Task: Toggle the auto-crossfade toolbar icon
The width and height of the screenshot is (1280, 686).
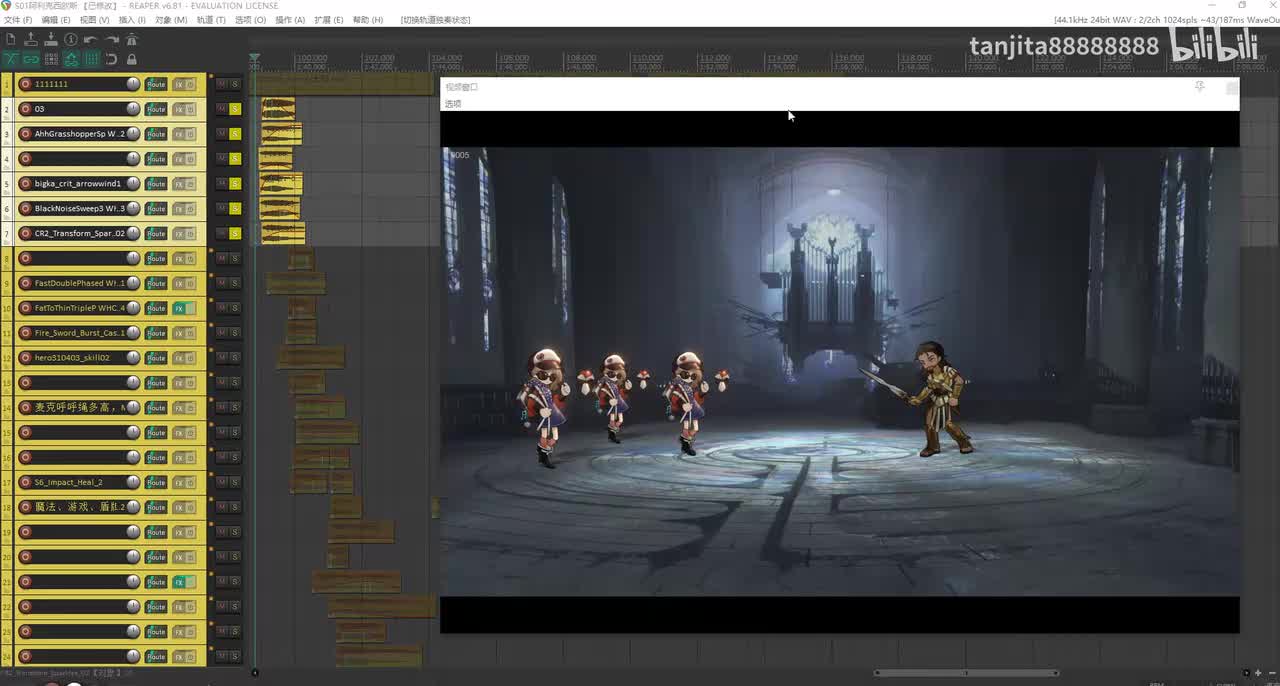Action: (11, 59)
